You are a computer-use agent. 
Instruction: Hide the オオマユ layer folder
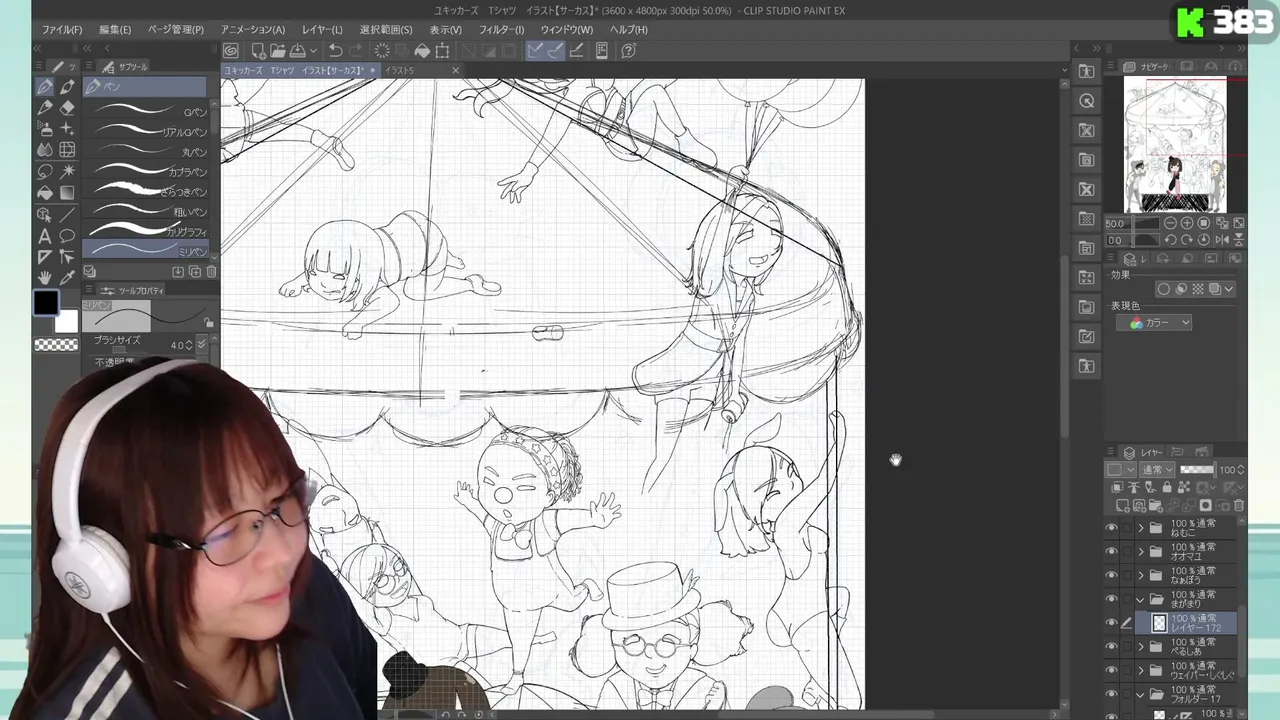coord(1111,552)
